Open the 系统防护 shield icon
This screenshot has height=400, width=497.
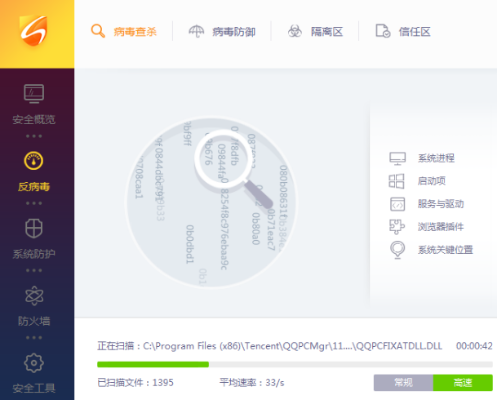tap(34, 228)
